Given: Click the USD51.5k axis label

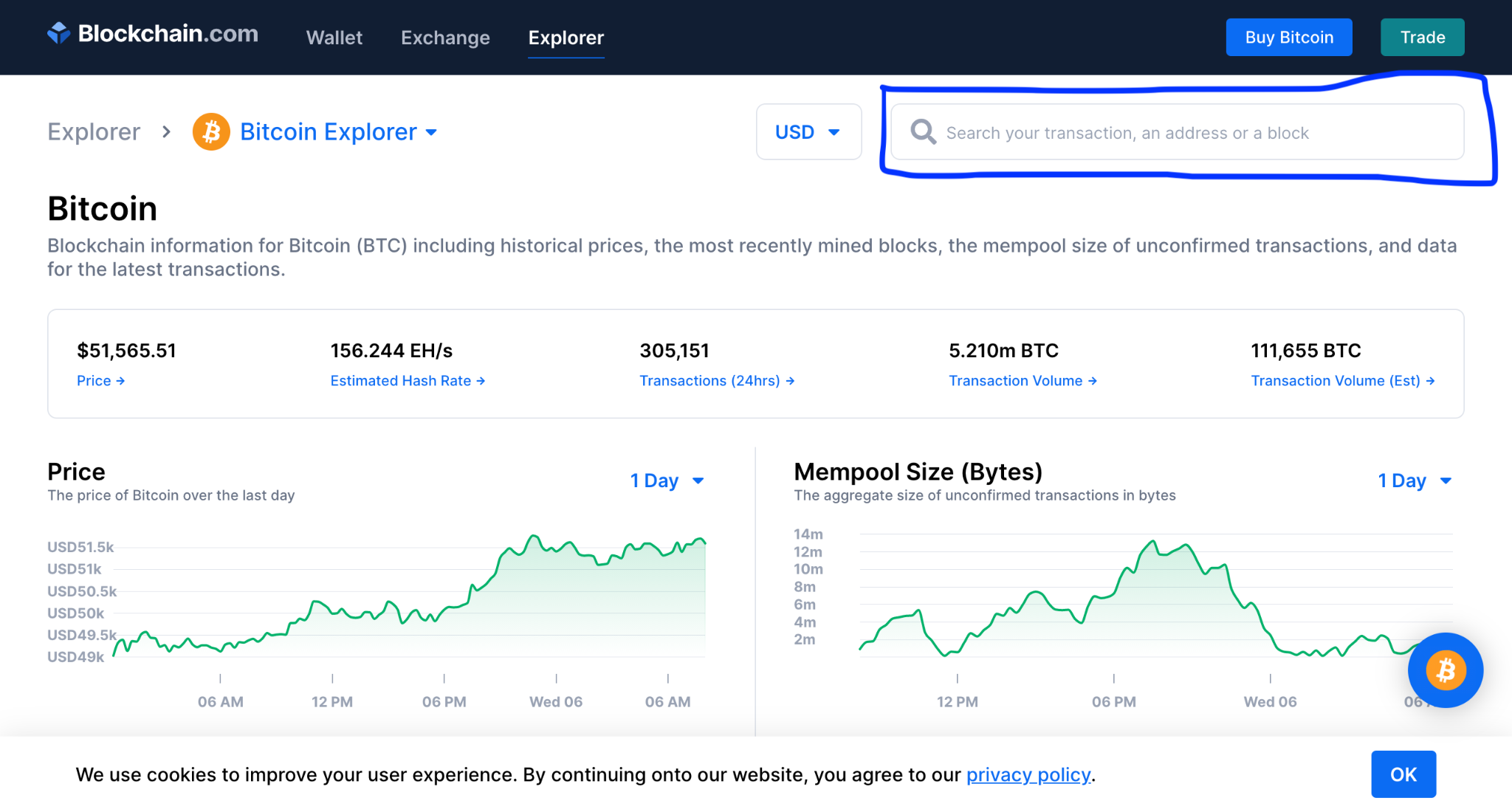Looking at the screenshot, I should pos(80,547).
